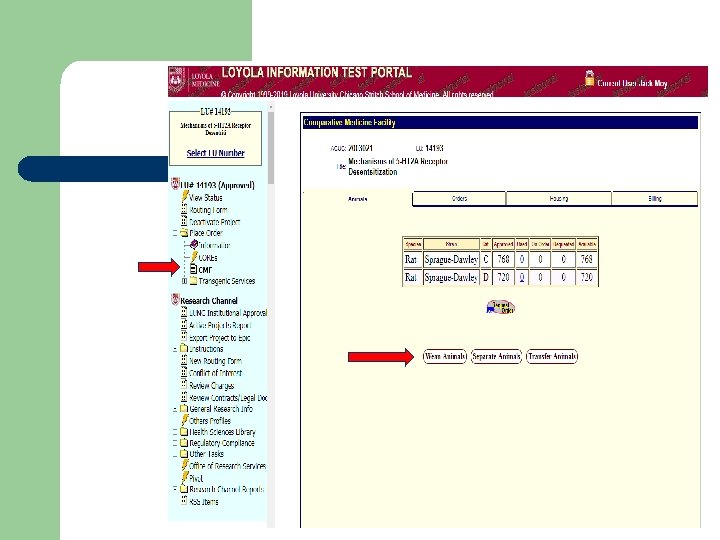Click the padlock icon beside Current User
This screenshot has width=720, height=540.
click(589, 78)
